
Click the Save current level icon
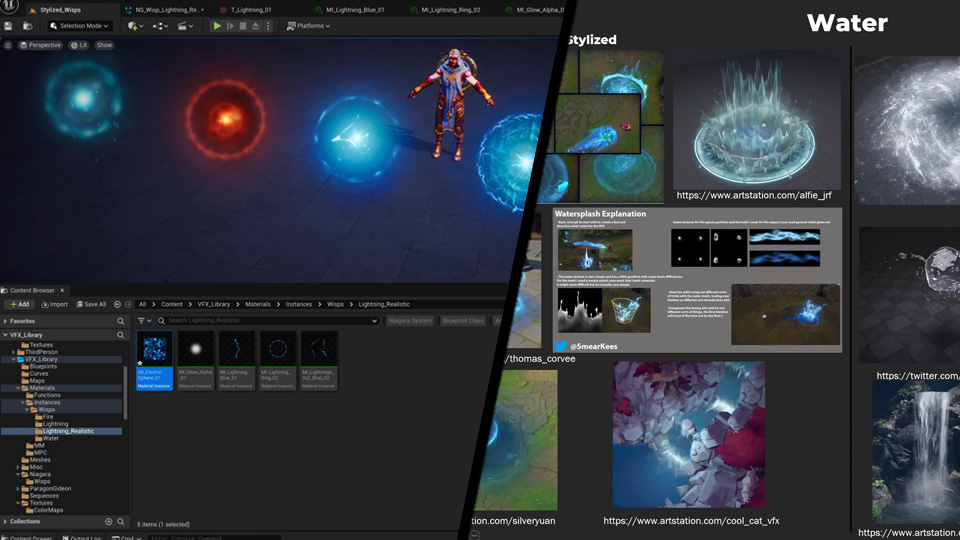click(8, 26)
